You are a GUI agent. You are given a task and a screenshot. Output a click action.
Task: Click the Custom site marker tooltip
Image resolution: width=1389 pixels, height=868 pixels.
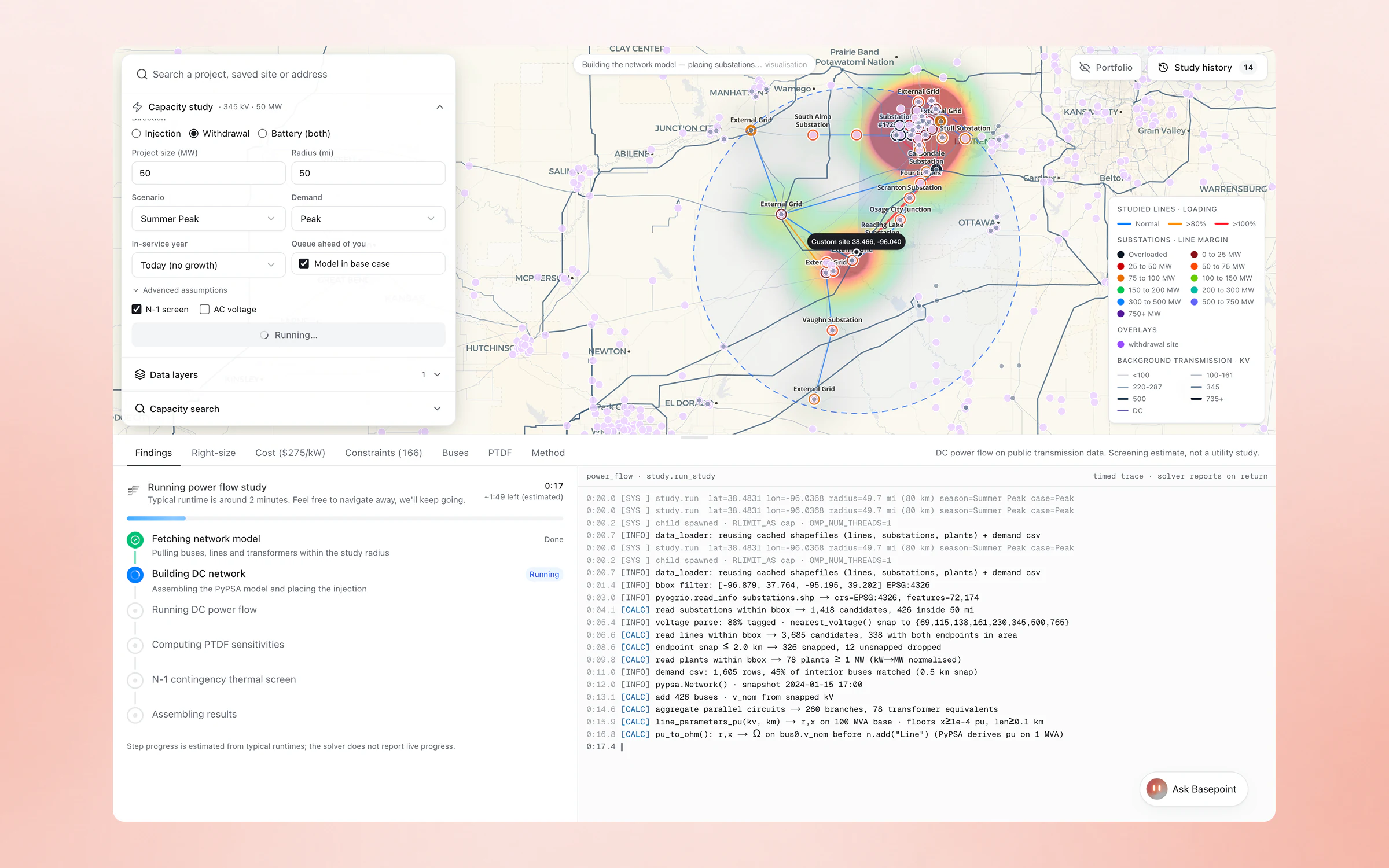pos(856,242)
